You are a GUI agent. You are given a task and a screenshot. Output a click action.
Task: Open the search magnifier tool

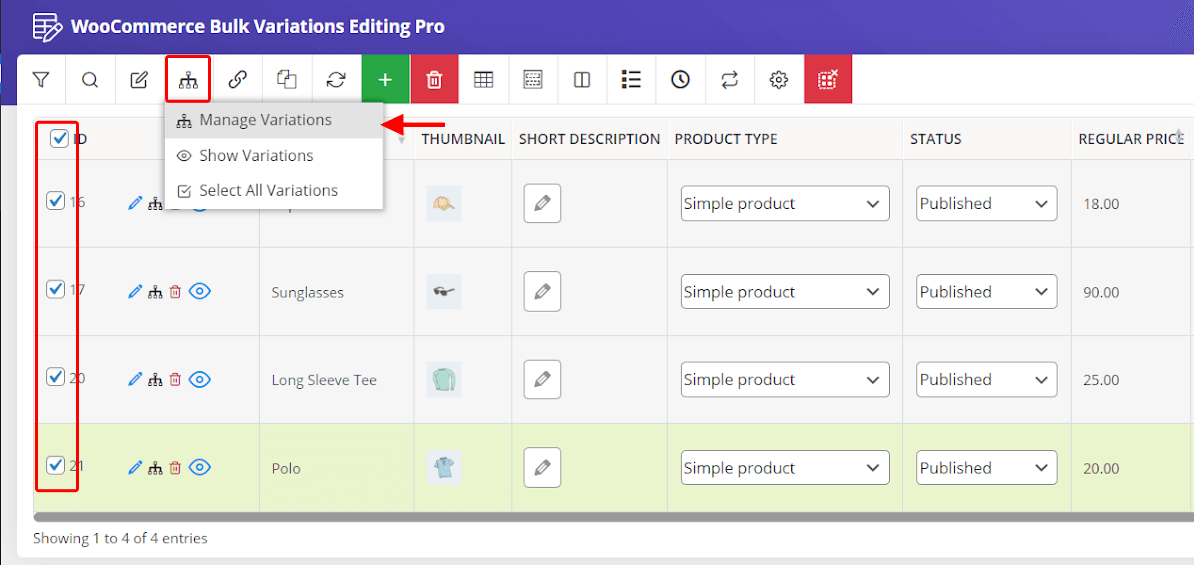90,80
